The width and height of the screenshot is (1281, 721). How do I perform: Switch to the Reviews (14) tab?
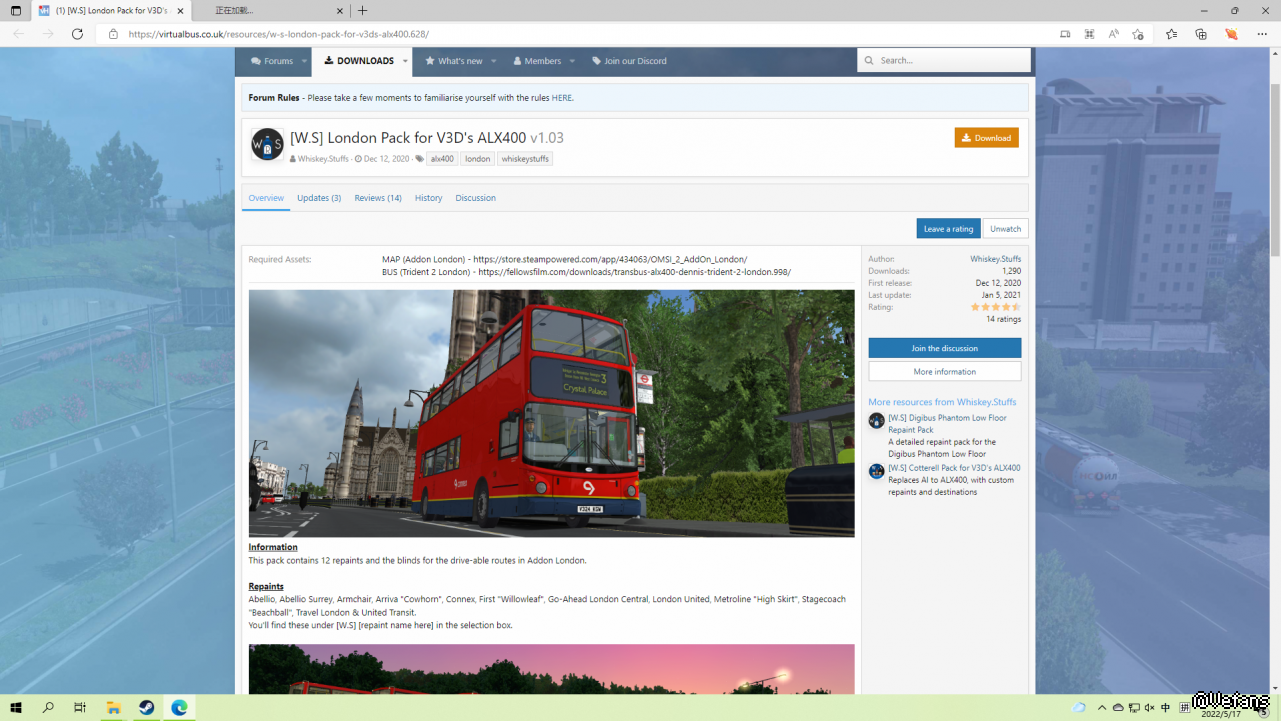pos(378,198)
